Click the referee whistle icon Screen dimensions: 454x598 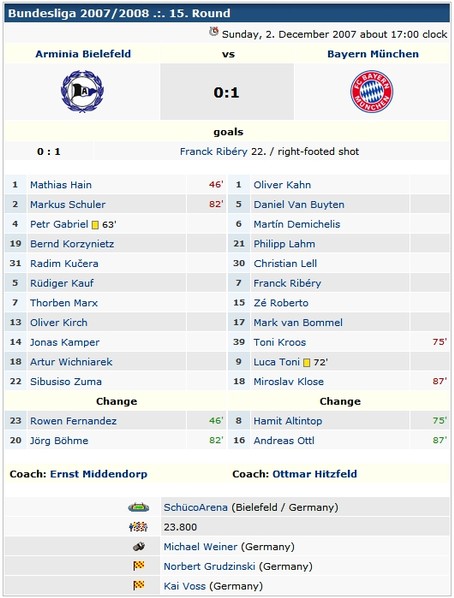(138, 547)
